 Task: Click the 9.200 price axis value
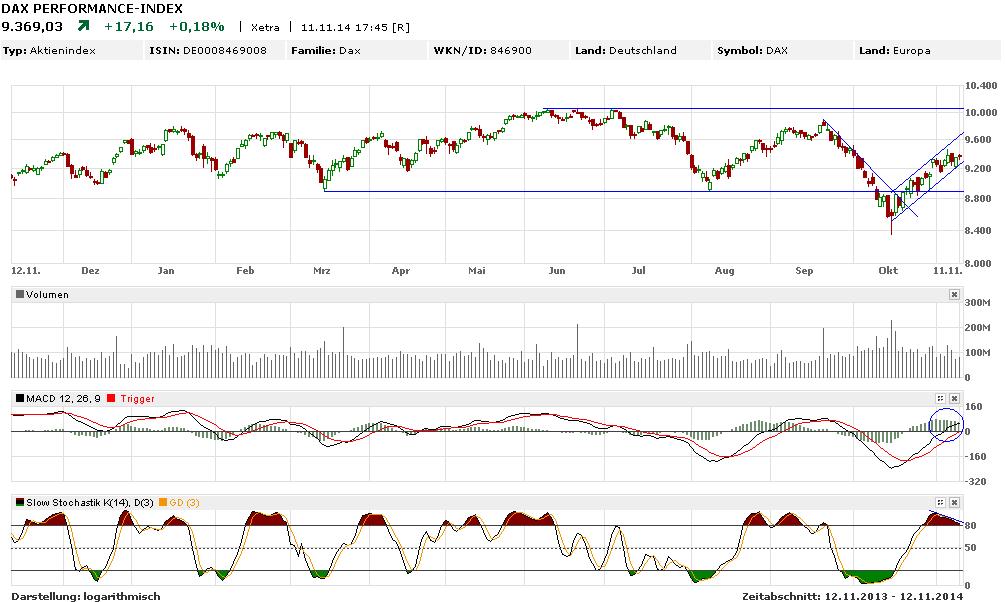[981, 169]
